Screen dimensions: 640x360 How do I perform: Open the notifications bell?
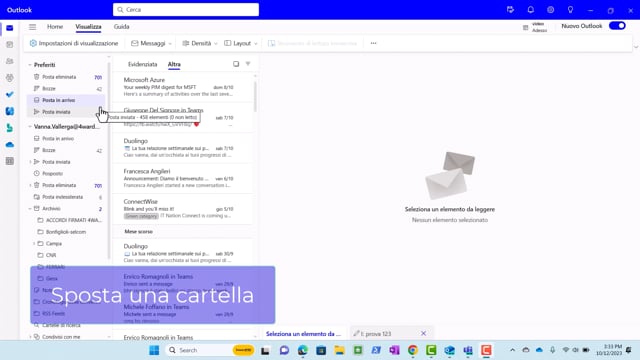click(531, 10)
